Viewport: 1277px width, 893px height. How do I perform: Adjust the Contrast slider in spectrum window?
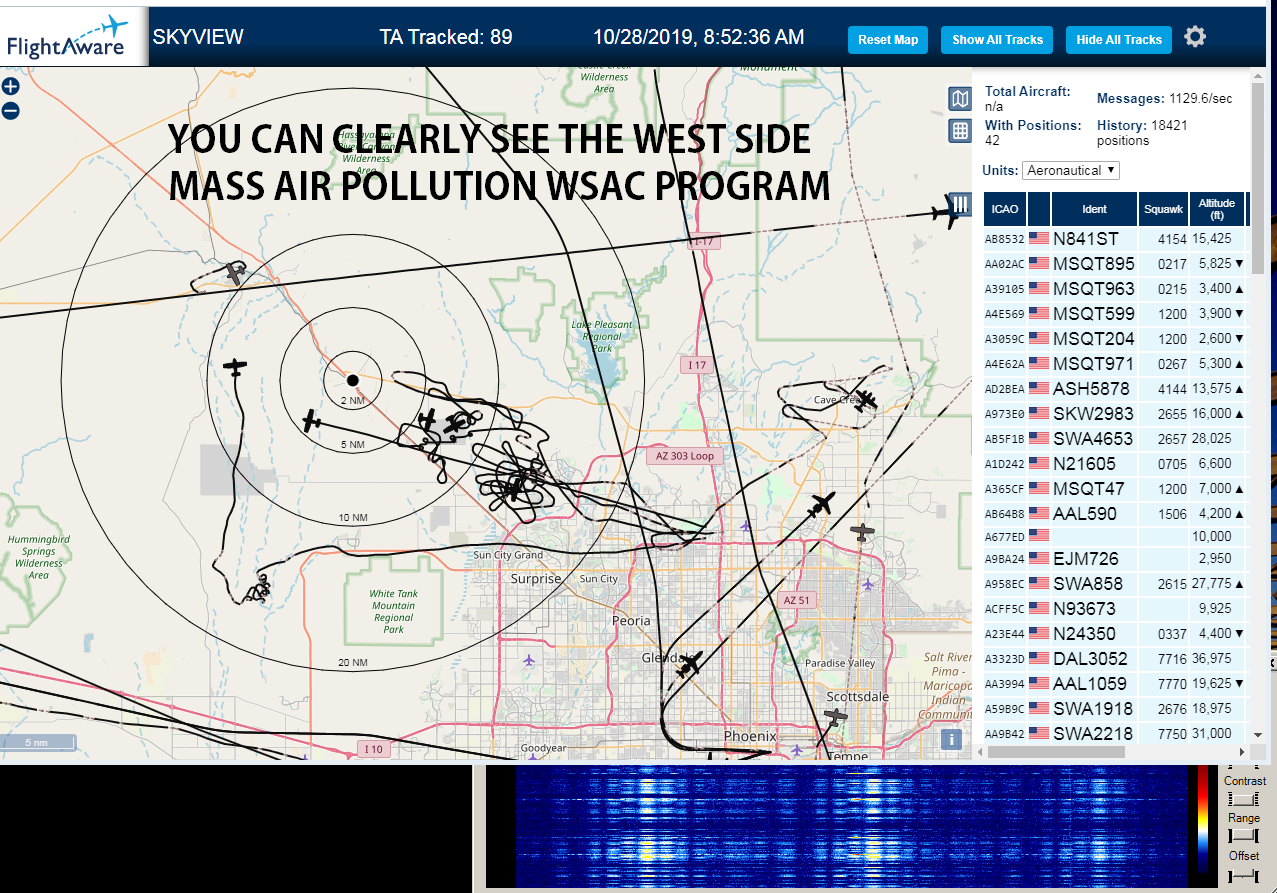pos(1243,800)
